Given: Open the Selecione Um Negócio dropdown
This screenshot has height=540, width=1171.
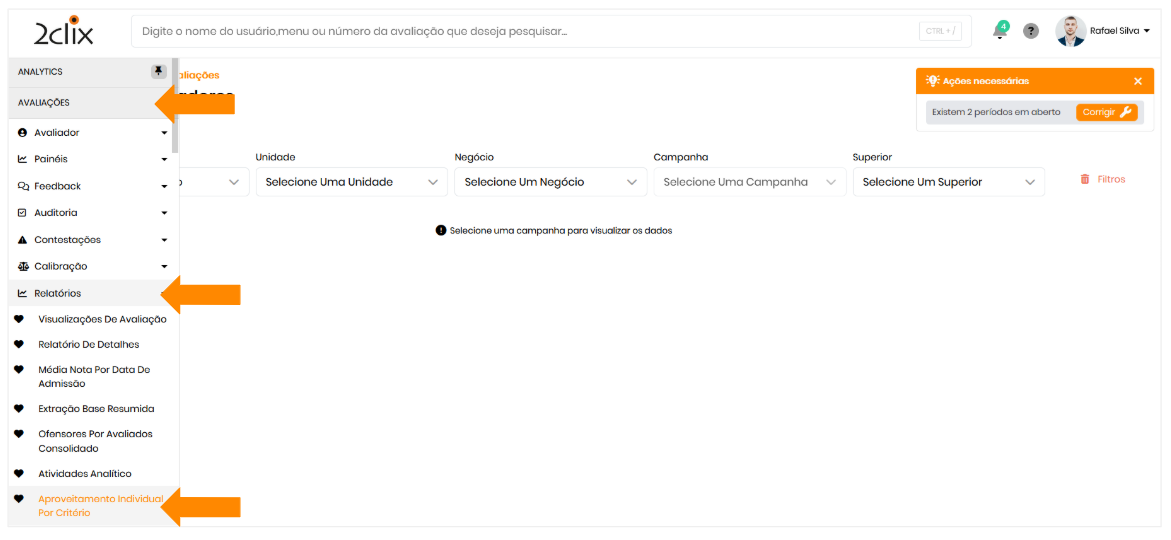Looking at the screenshot, I should point(550,182).
